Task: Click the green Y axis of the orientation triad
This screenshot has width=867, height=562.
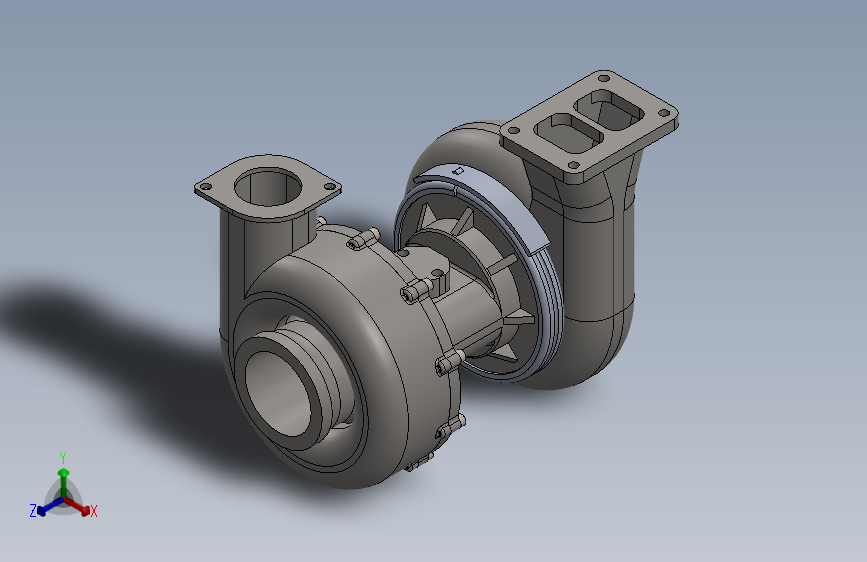Action: coord(64,482)
